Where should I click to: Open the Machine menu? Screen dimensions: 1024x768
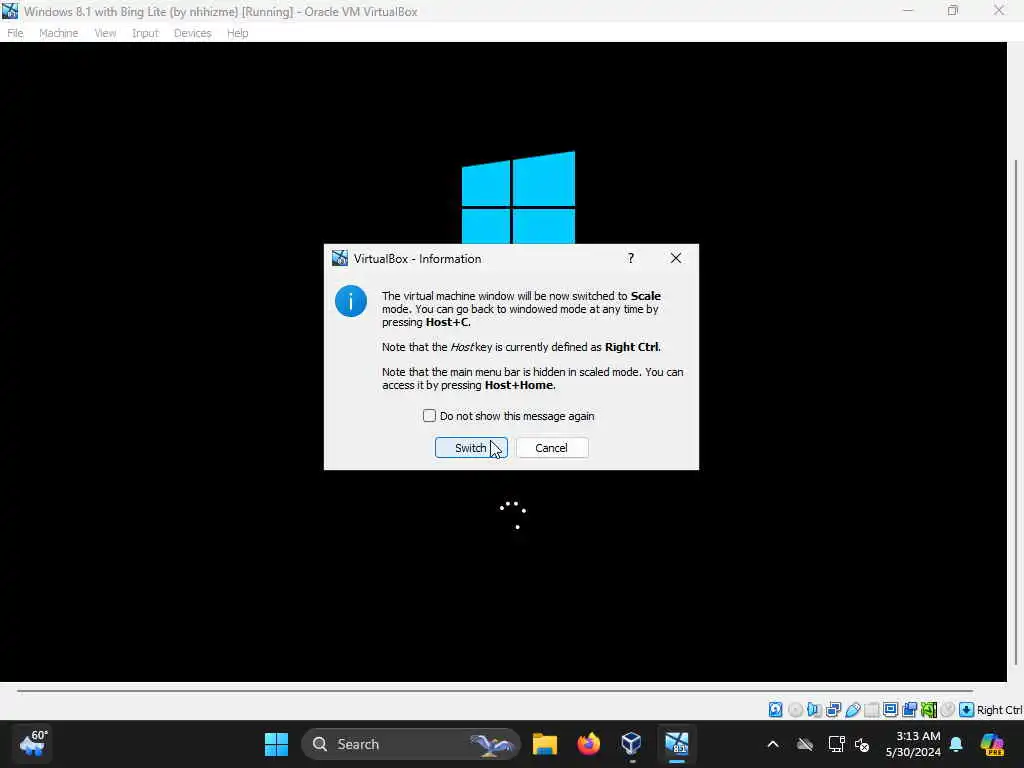tap(59, 33)
